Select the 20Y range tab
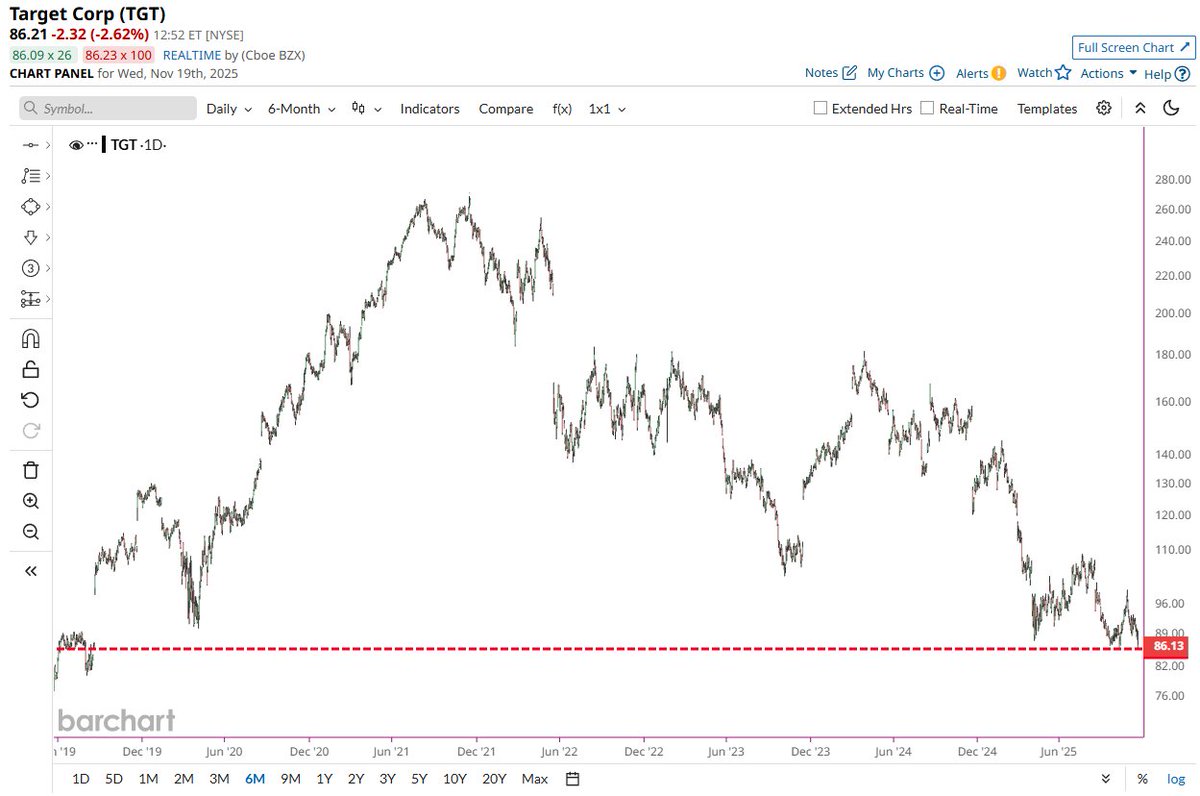The width and height of the screenshot is (1200, 796). pos(494,778)
